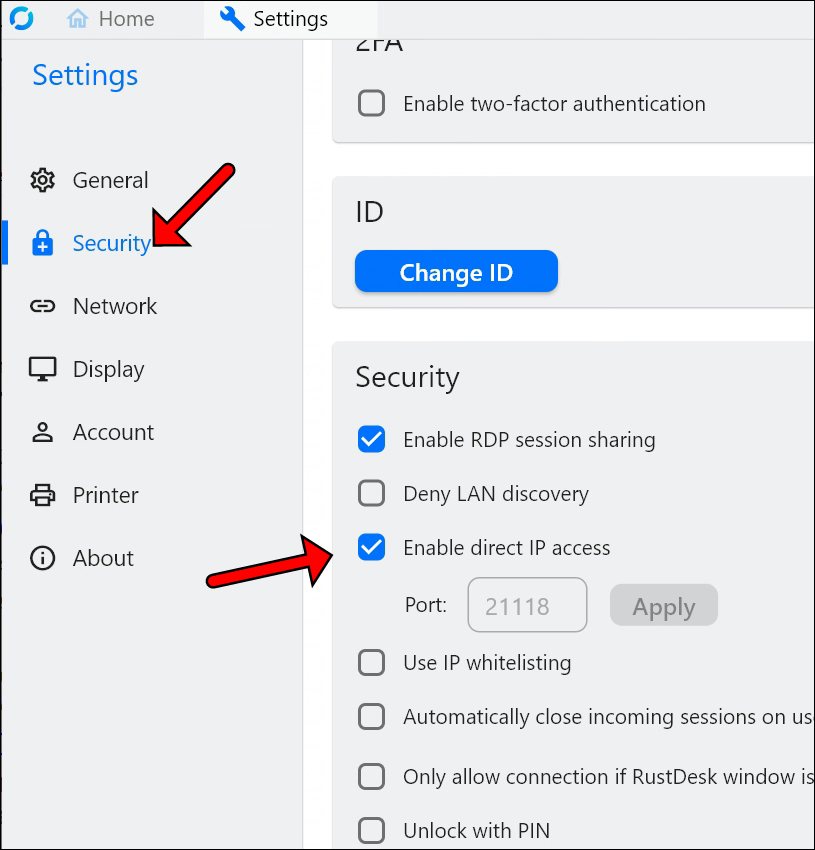Enable two-factor authentication checkbox
This screenshot has width=815, height=850.
371,104
